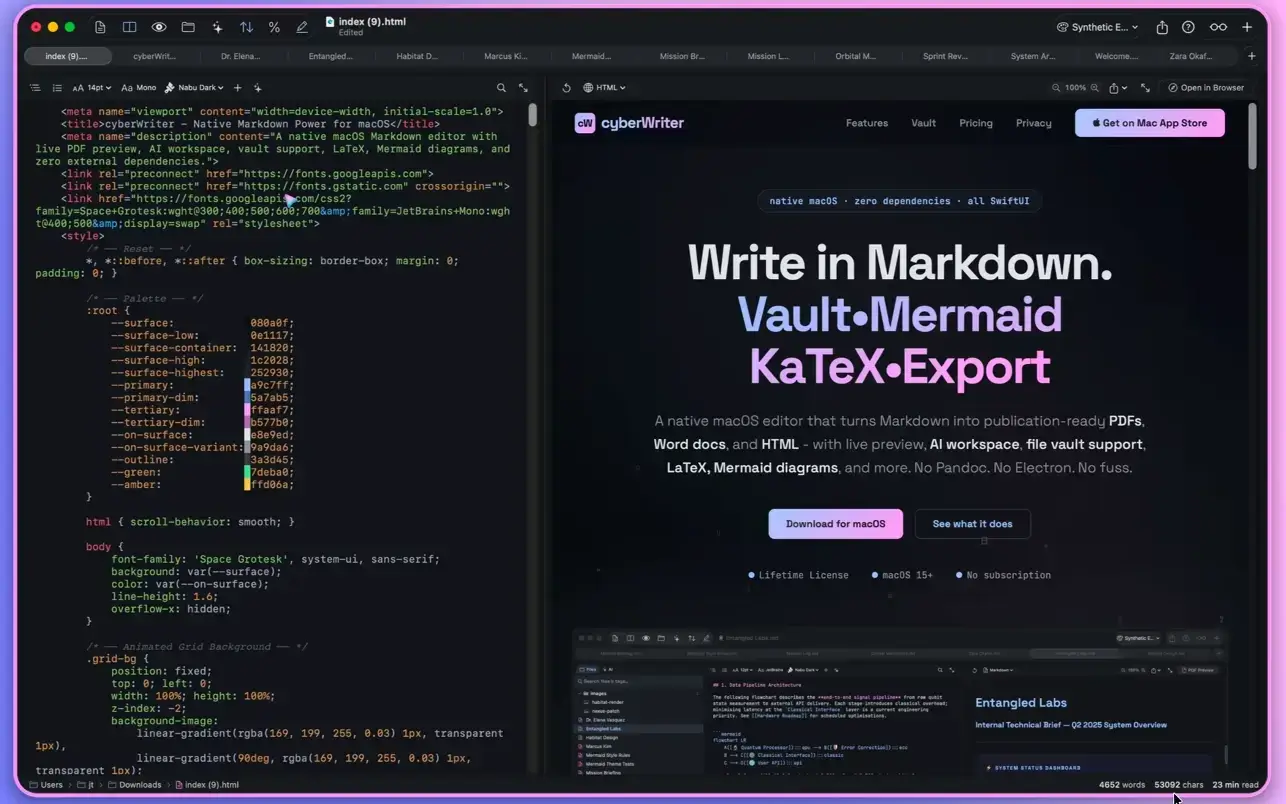This screenshot has height=804, width=1286.
Task: Open the folder icon in the top toolbar
Action: pyautogui.click(x=188, y=27)
